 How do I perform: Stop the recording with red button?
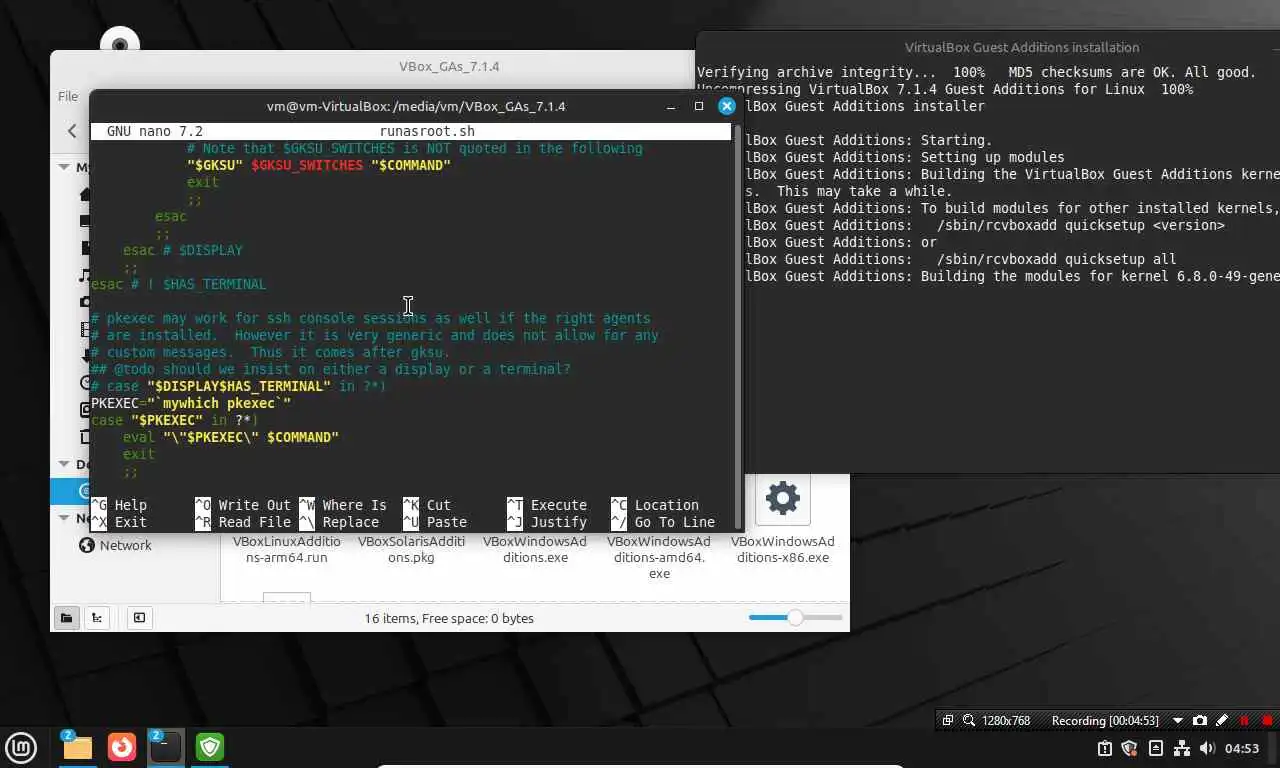tap(1268, 720)
